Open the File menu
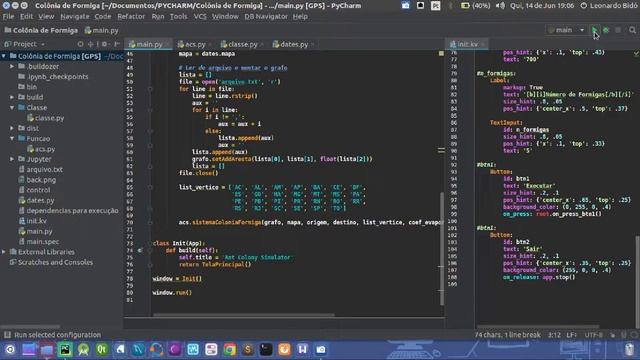640x360 pixels. click(x=8, y=17)
